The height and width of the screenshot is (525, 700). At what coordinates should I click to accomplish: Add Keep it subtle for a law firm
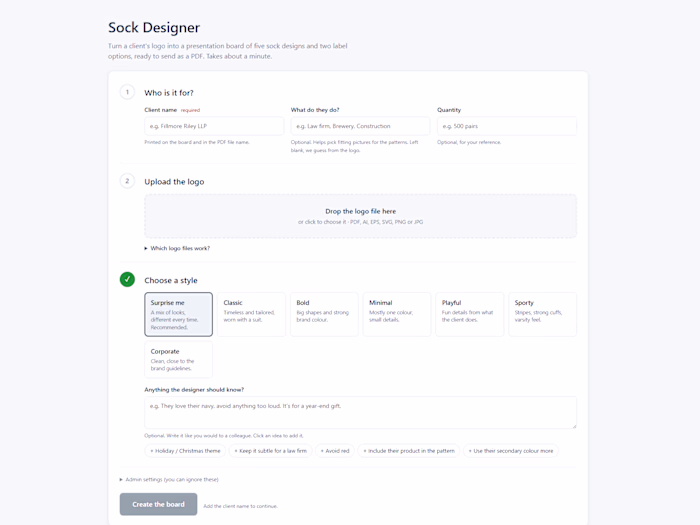271,451
